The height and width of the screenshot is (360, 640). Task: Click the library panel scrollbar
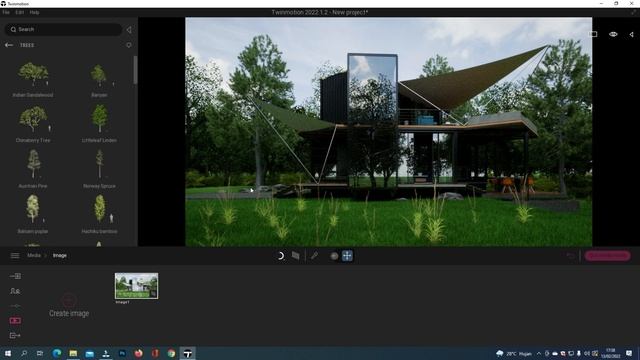click(x=135, y=70)
